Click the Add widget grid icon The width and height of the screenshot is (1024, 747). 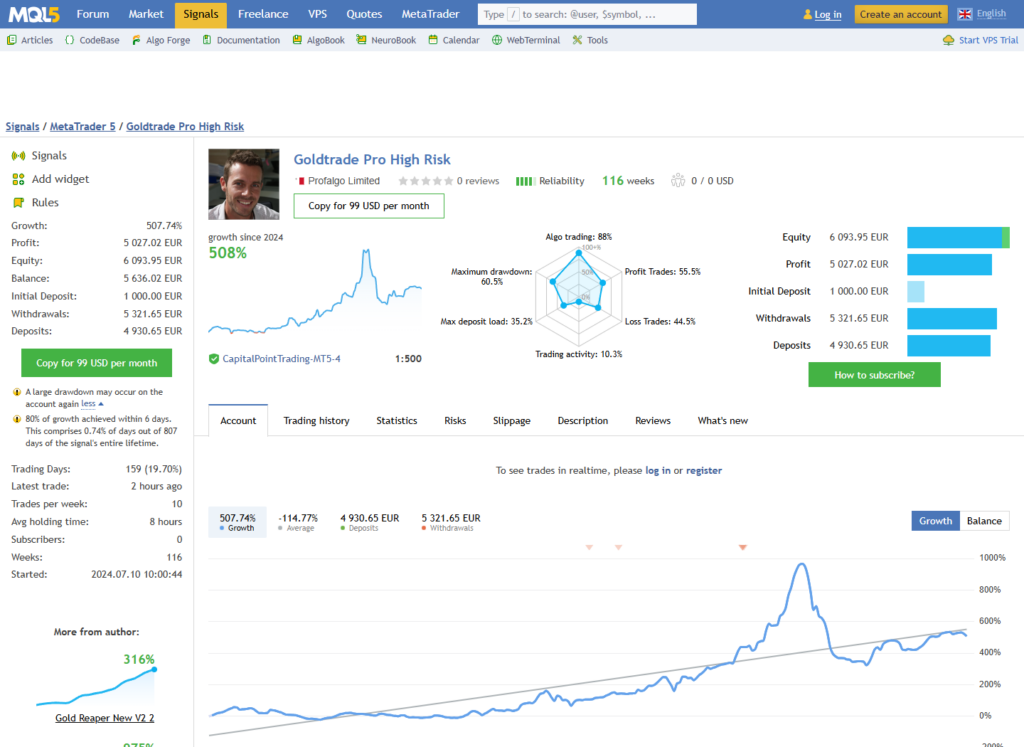pos(18,179)
